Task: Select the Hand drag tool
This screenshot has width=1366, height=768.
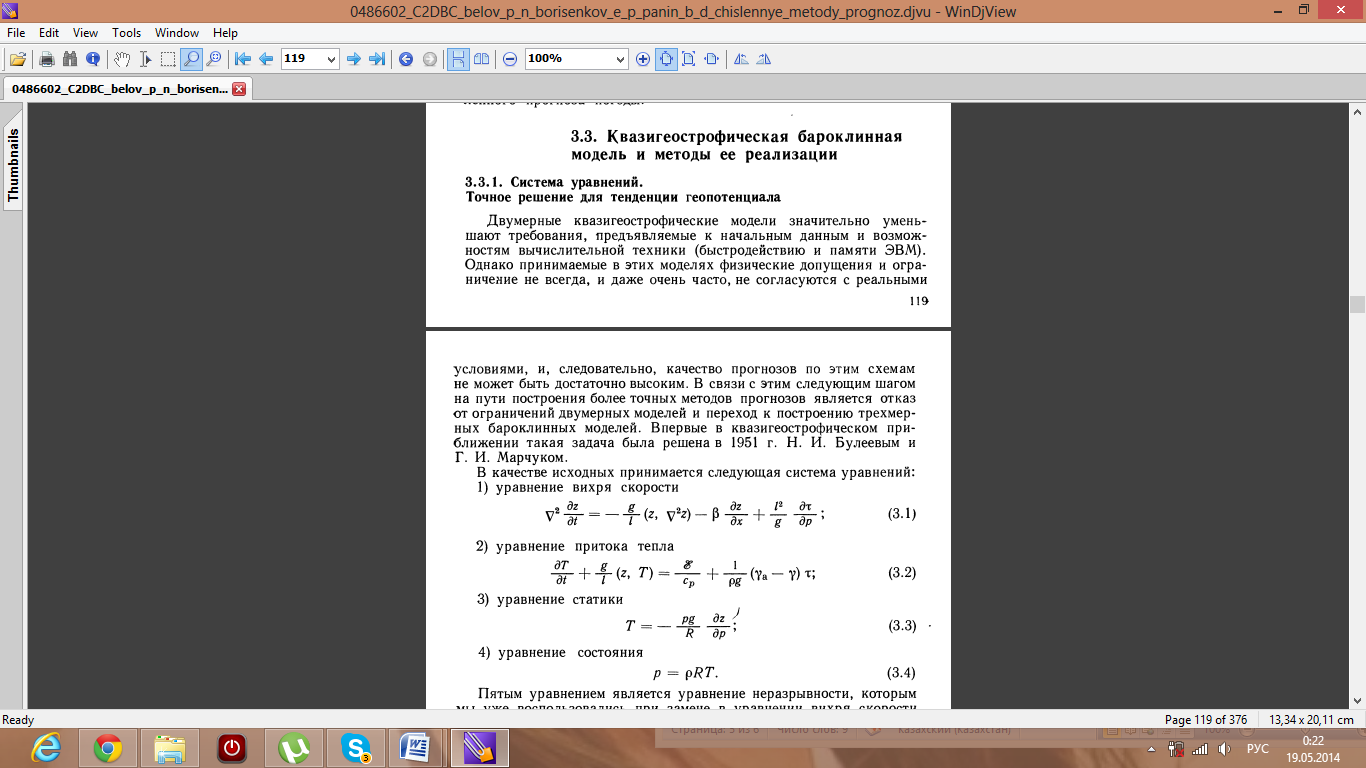Action: (122, 59)
